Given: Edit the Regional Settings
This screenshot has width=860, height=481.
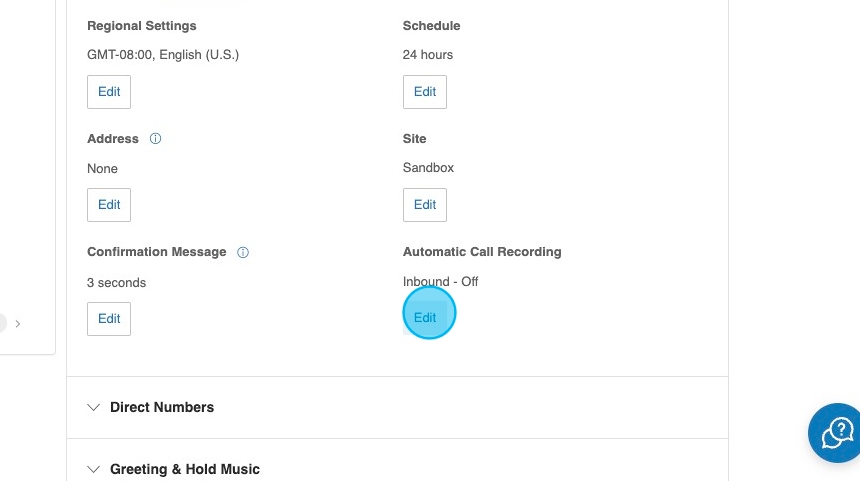Looking at the screenshot, I should 109,92.
